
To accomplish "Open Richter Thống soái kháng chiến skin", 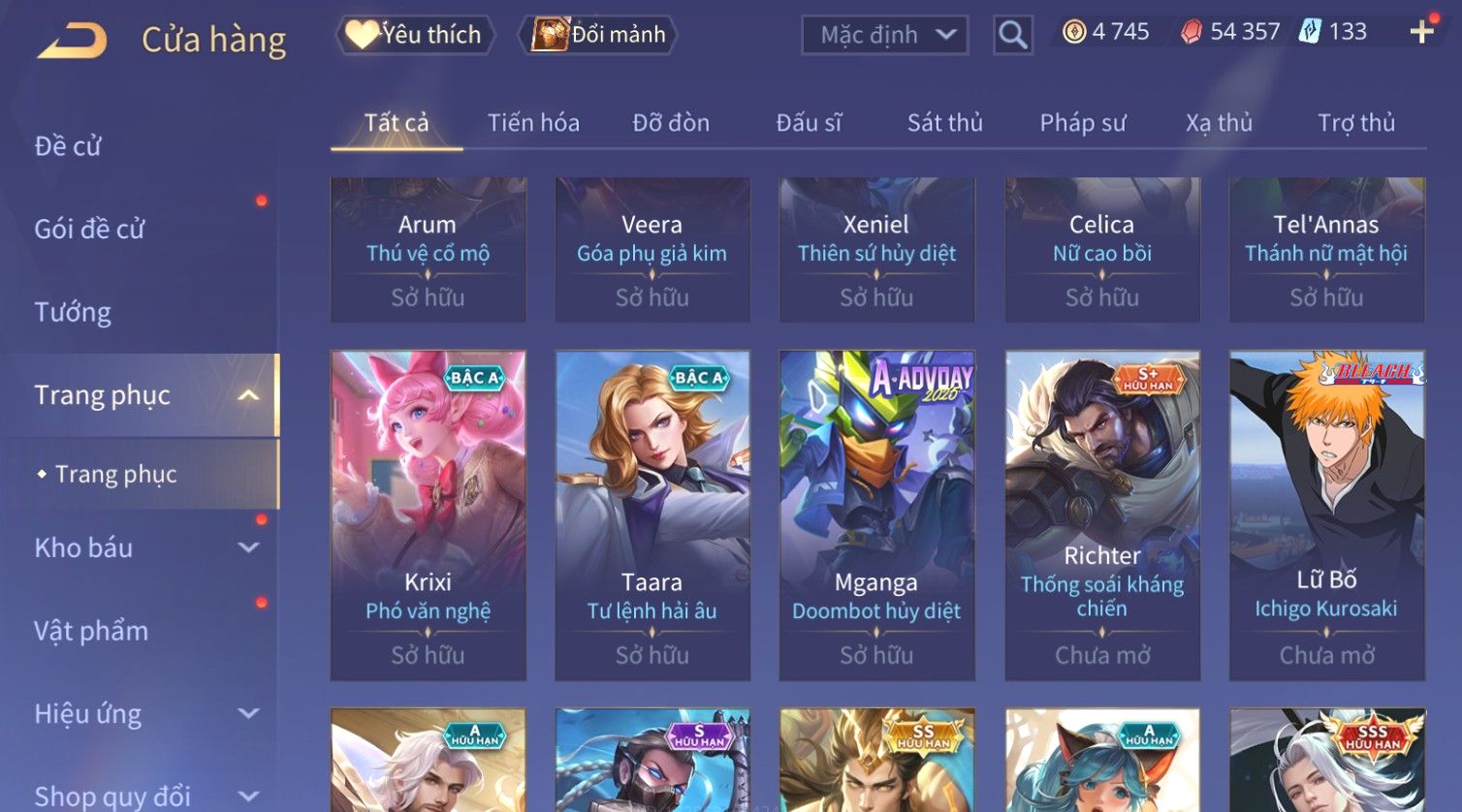I will 1102,515.
